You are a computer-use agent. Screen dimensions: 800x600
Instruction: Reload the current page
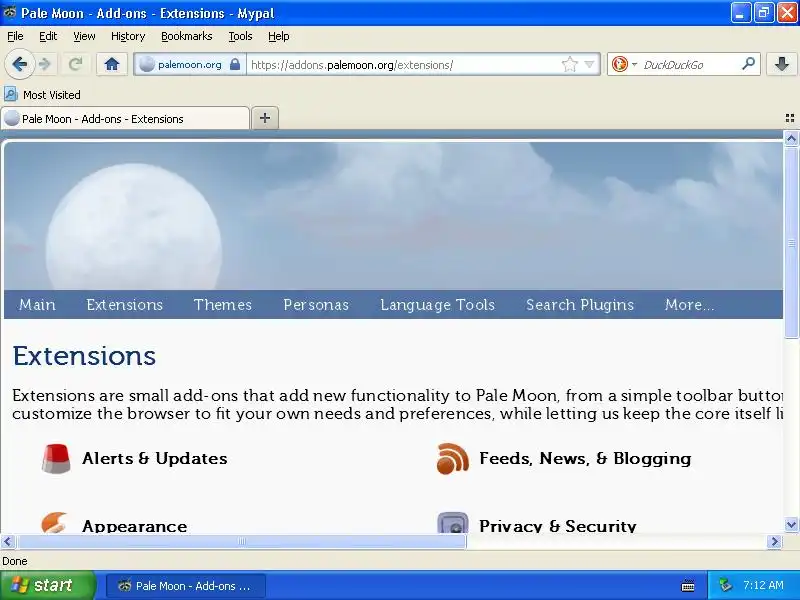(76, 64)
